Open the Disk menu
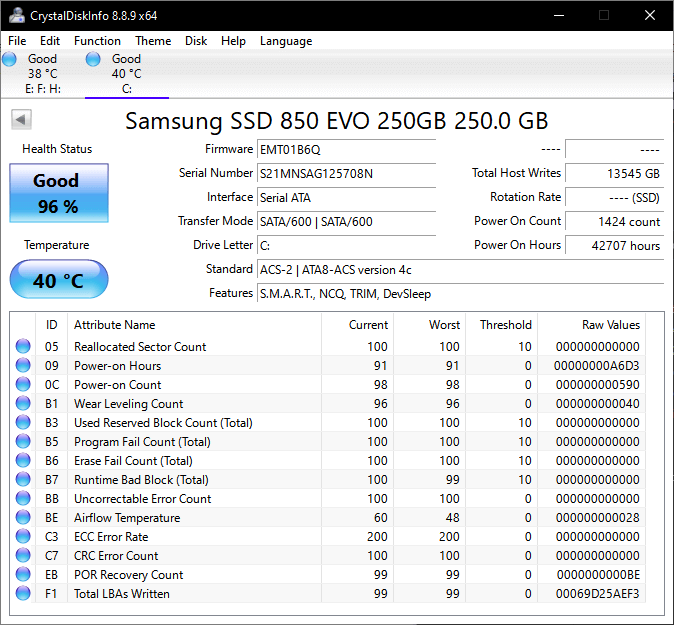 [x=196, y=41]
